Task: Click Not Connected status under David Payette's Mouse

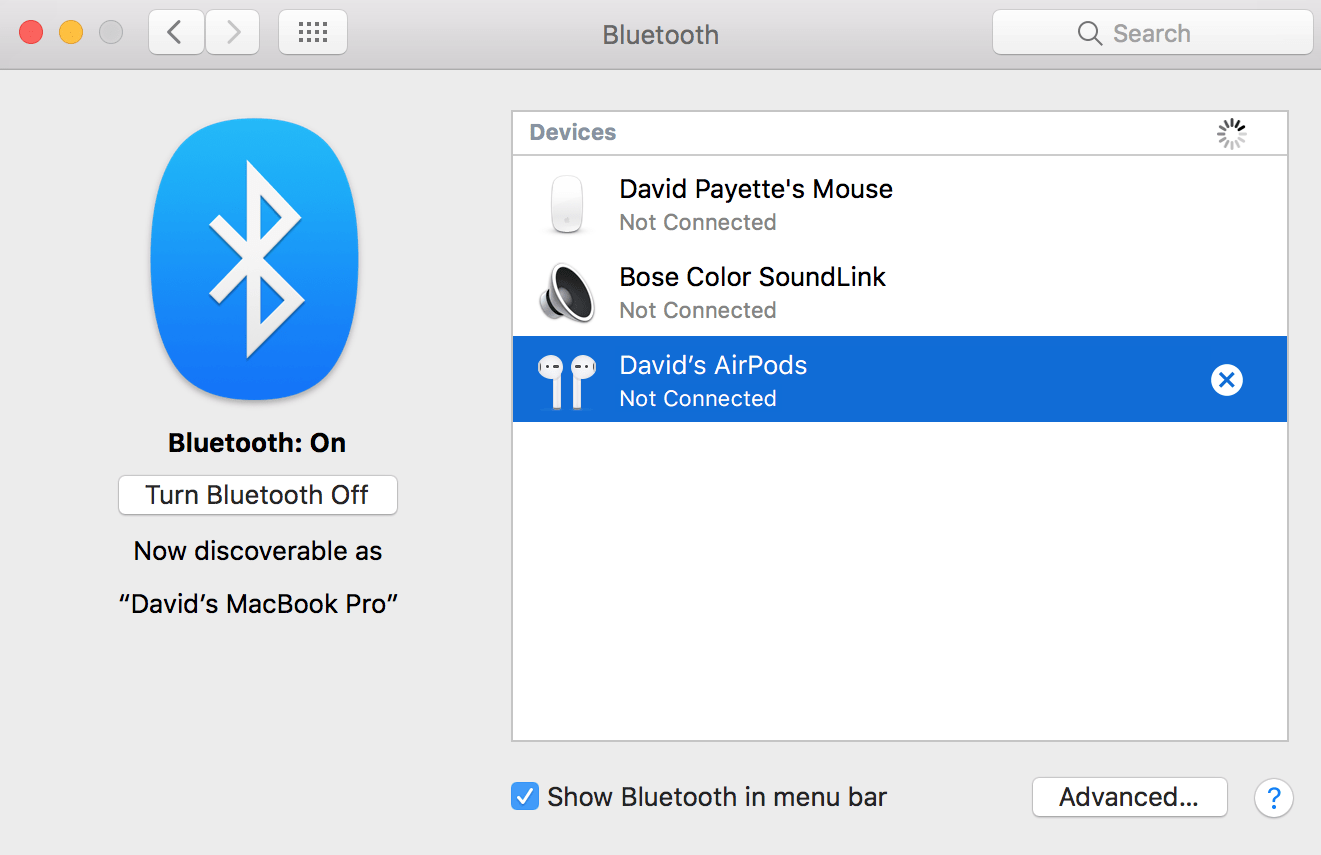Action: [698, 222]
